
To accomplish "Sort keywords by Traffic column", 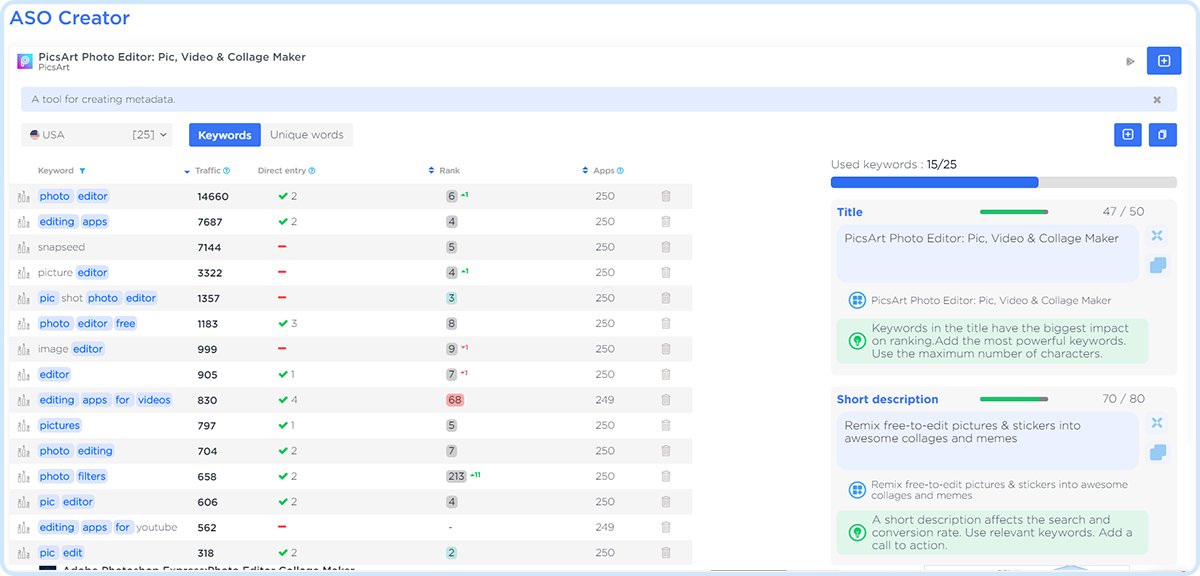I will (x=207, y=171).
